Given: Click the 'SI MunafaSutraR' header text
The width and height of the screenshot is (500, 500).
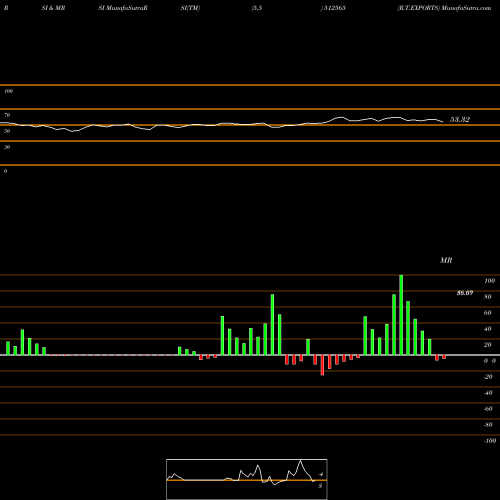Looking at the screenshot, I should tap(123, 8).
